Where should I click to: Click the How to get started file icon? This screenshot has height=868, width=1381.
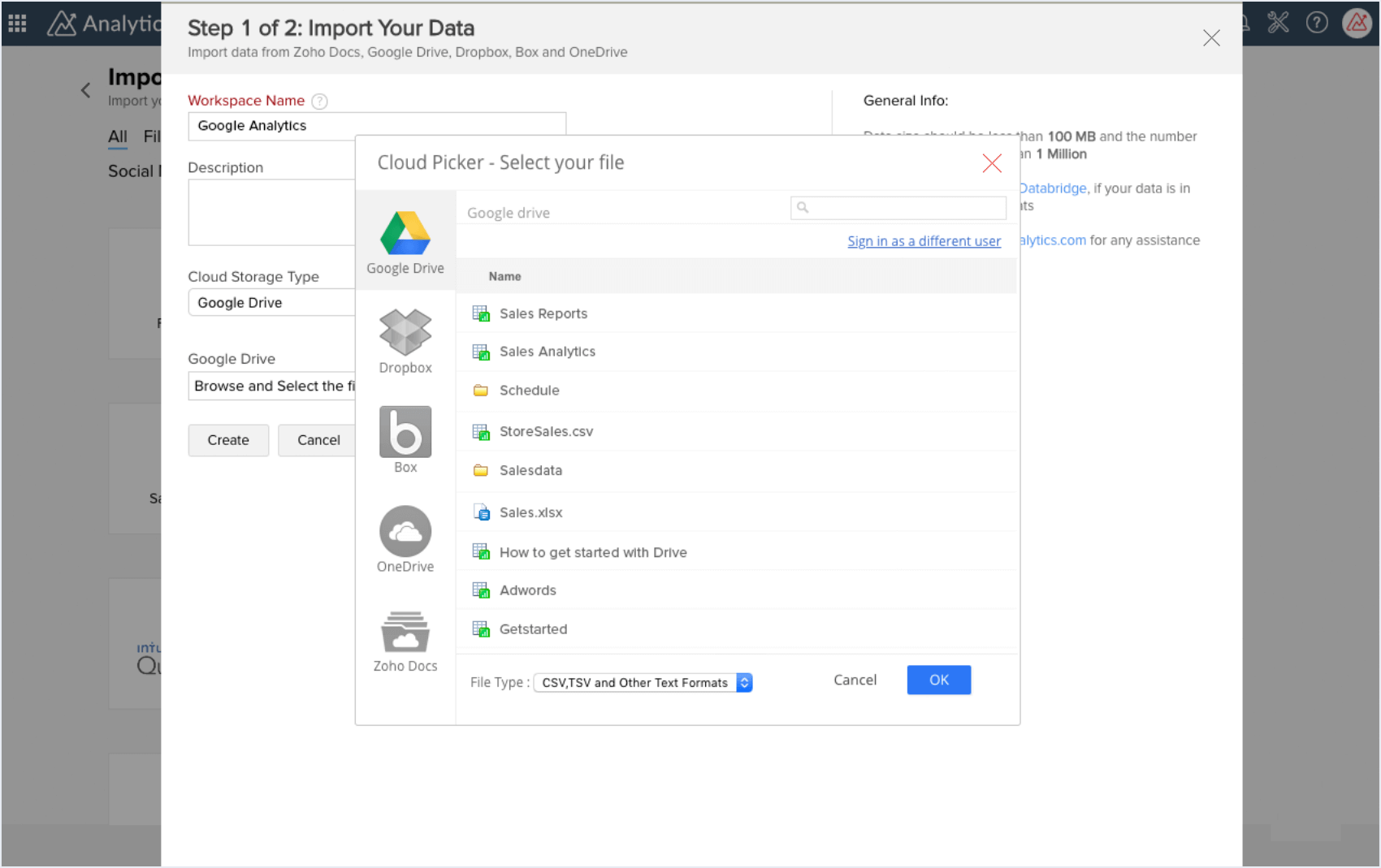(x=481, y=552)
